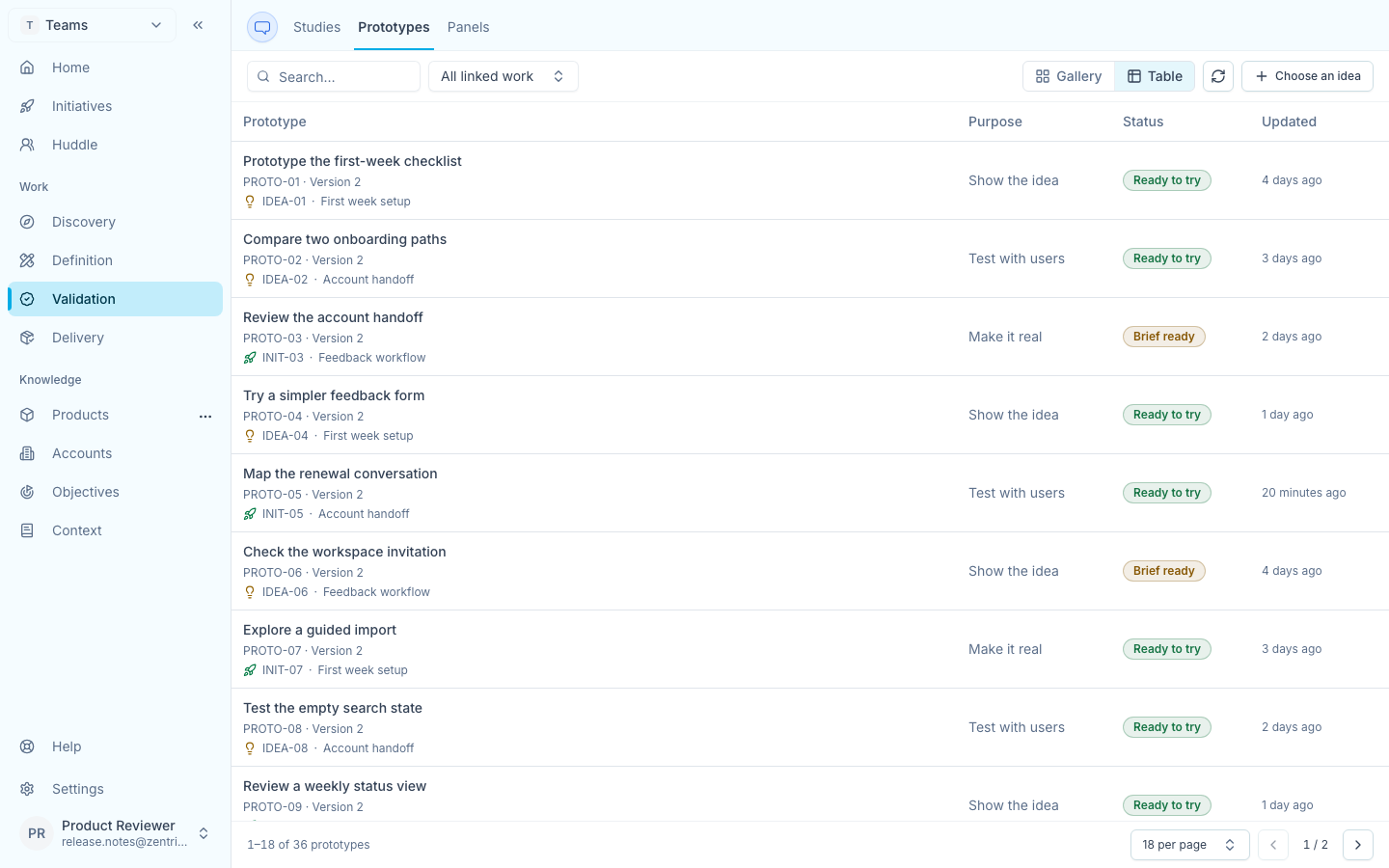Click the Brief ready badge for PROTO-03

pyautogui.click(x=1163, y=337)
